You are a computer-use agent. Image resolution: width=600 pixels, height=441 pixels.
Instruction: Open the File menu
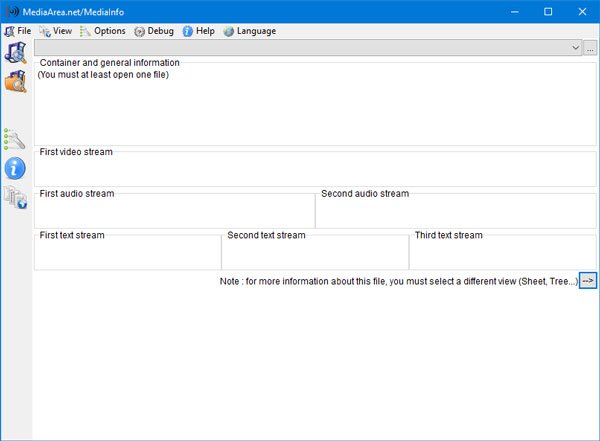(x=18, y=31)
